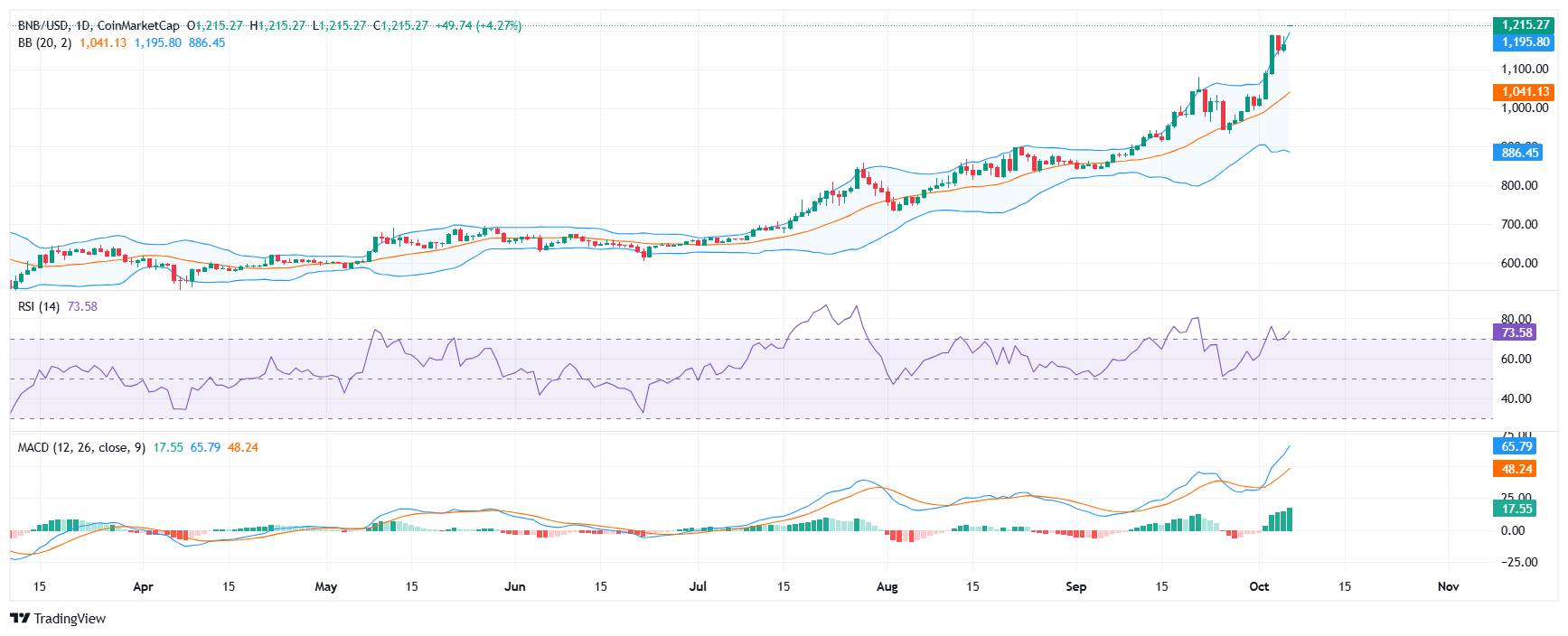Click the purple 73.58 RSI value tag
1568x636 pixels.
[x=1516, y=332]
